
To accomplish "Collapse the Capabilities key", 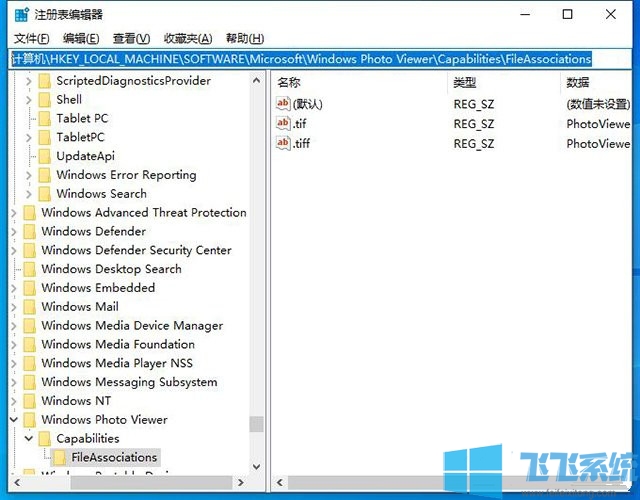I will pos(29,438).
